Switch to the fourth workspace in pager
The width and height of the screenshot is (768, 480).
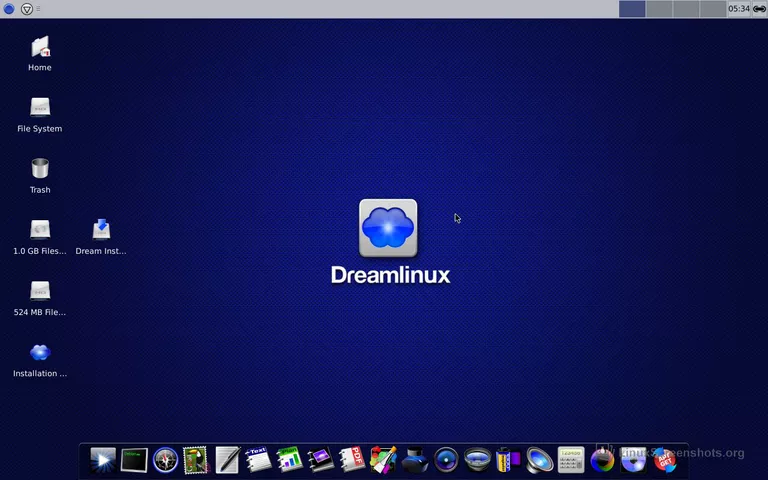coord(713,9)
